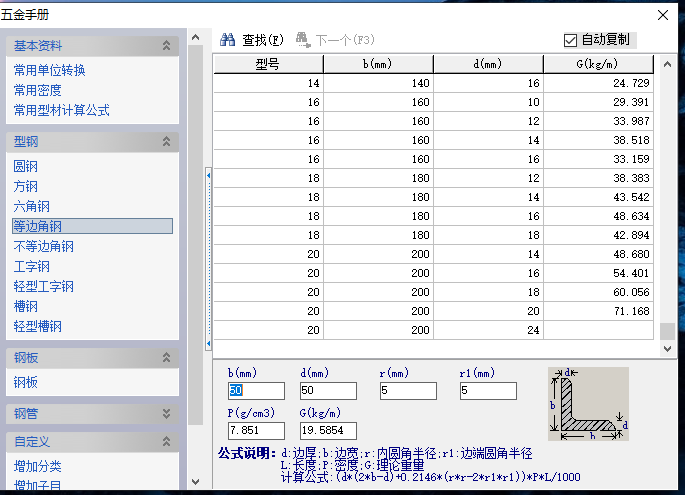Click the b(mm) input field
This screenshot has width=685, height=495.
(x=256, y=391)
